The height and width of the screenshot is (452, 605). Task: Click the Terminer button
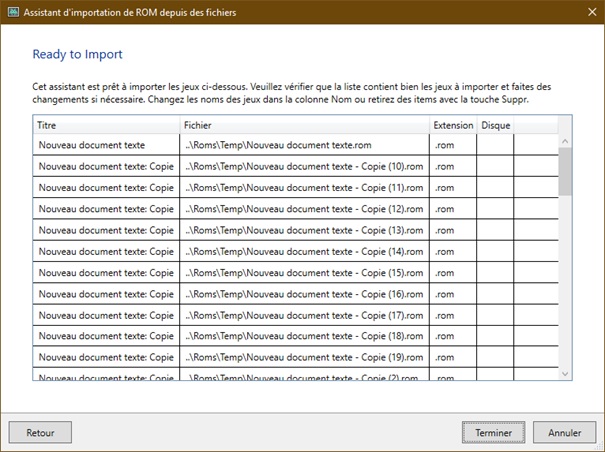click(x=493, y=432)
